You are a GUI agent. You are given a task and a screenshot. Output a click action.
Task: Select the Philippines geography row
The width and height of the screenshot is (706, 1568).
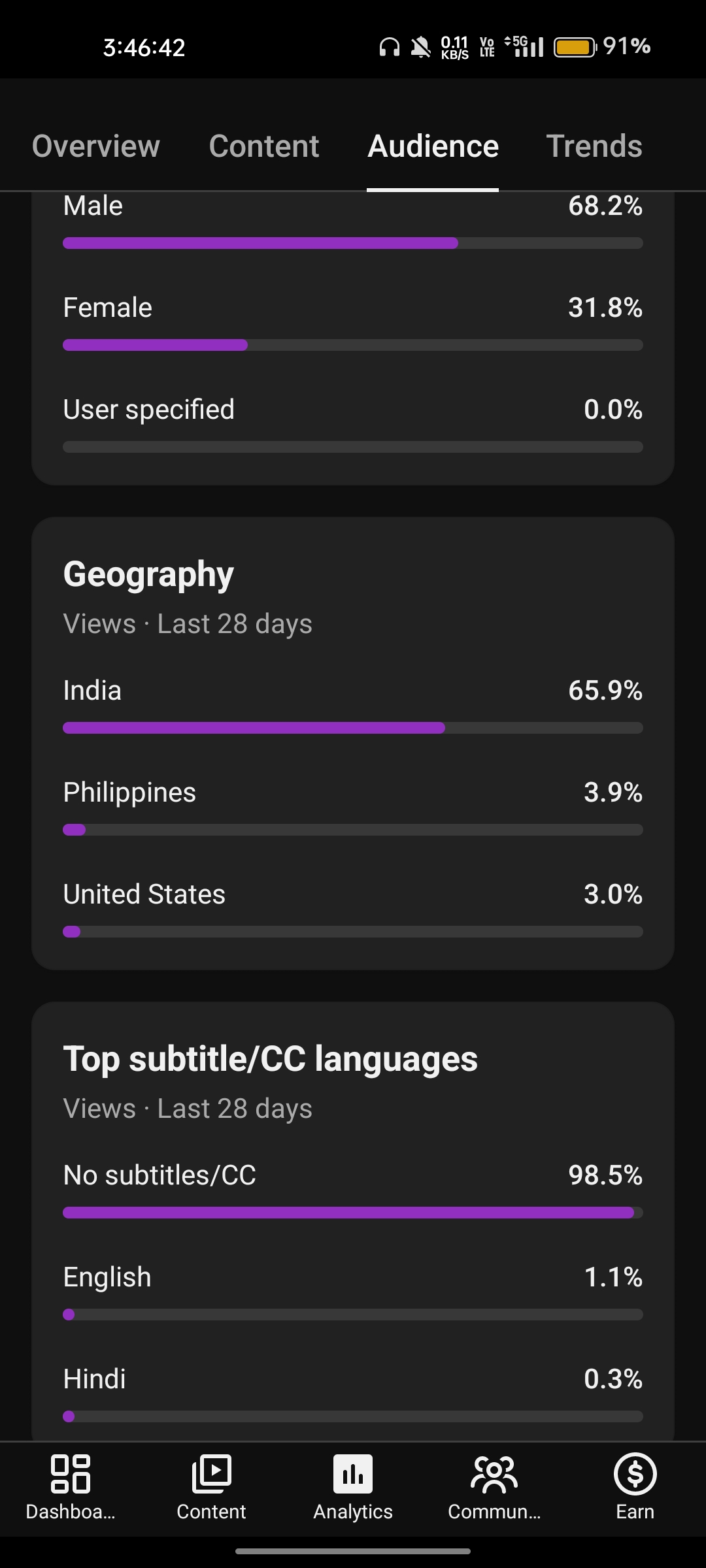[x=353, y=807]
